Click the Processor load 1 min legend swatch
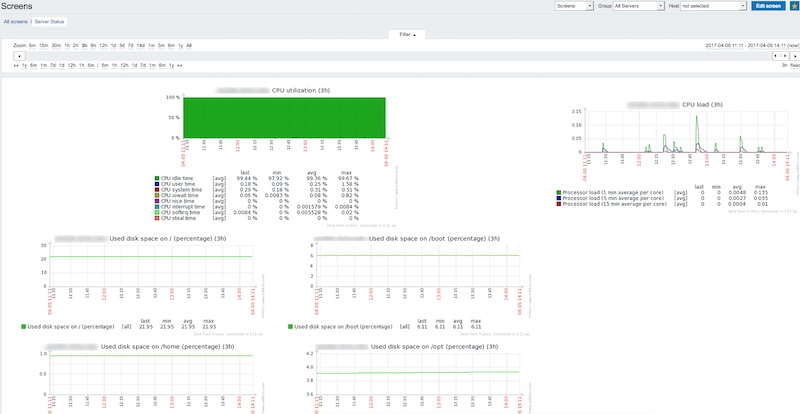800x414 pixels. pos(559,192)
